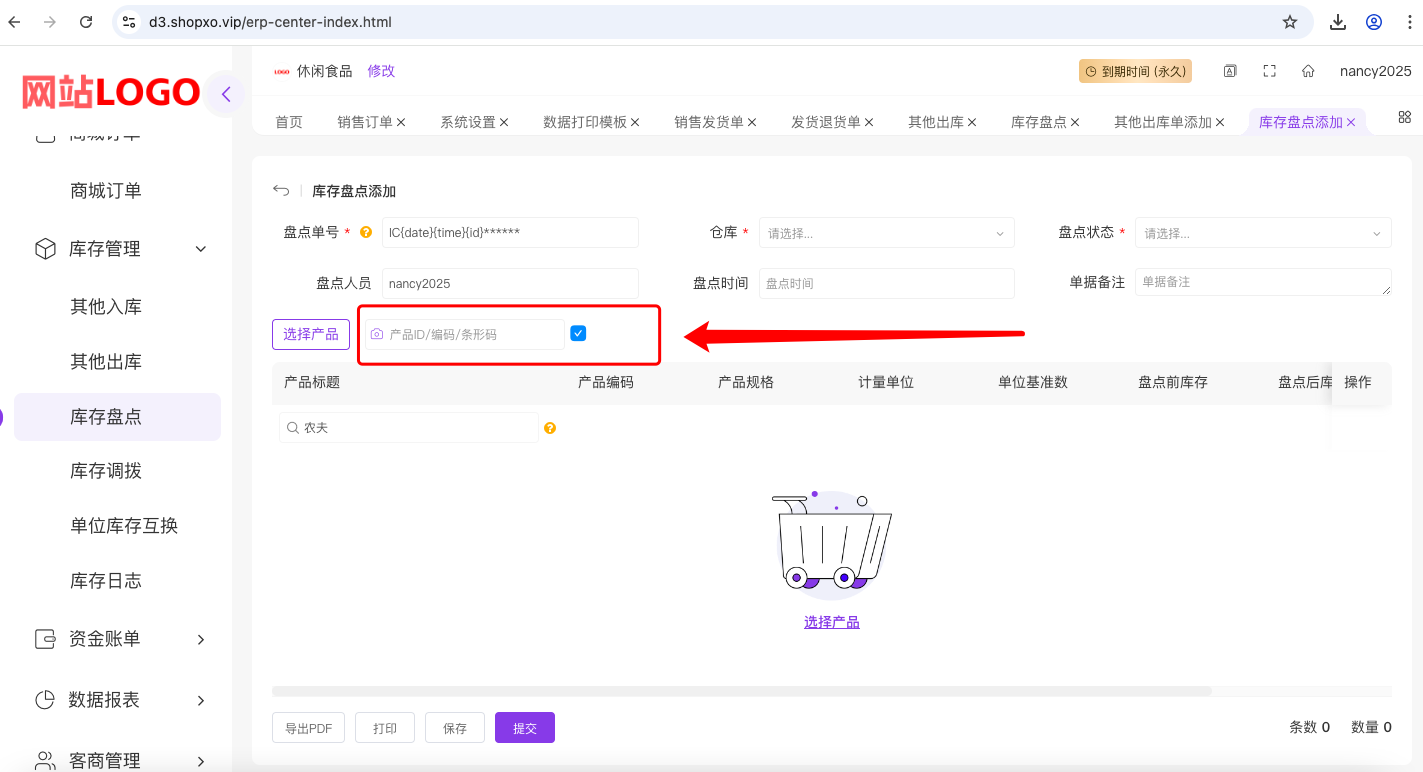Go back in the browser

15,22
